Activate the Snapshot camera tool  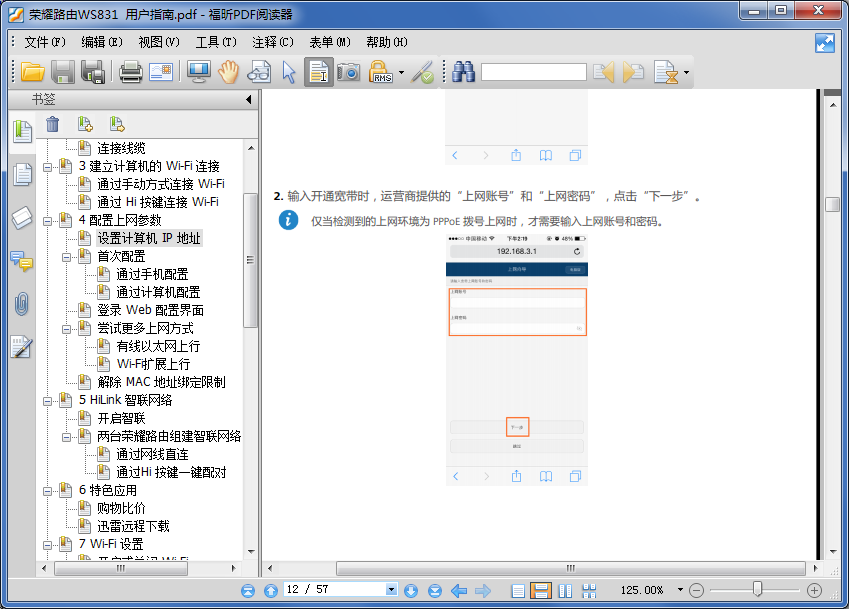(348, 72)
